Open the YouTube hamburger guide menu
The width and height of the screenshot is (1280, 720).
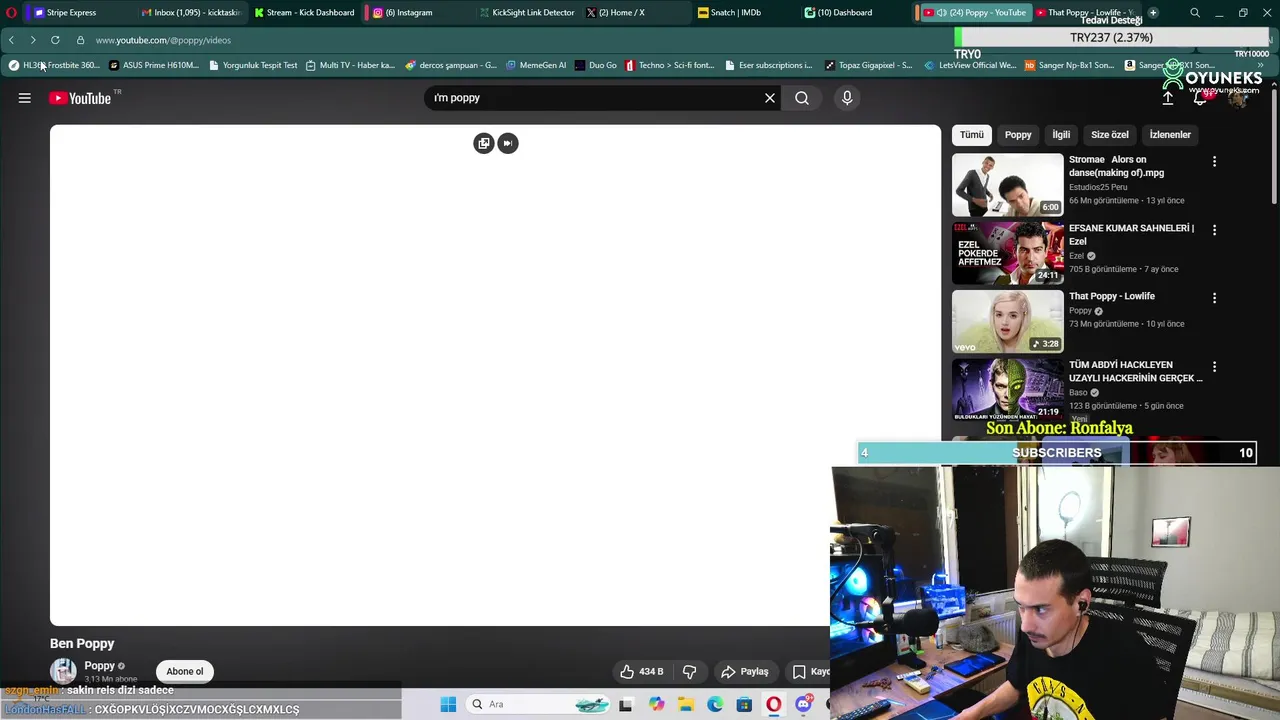tap(25, 98)
